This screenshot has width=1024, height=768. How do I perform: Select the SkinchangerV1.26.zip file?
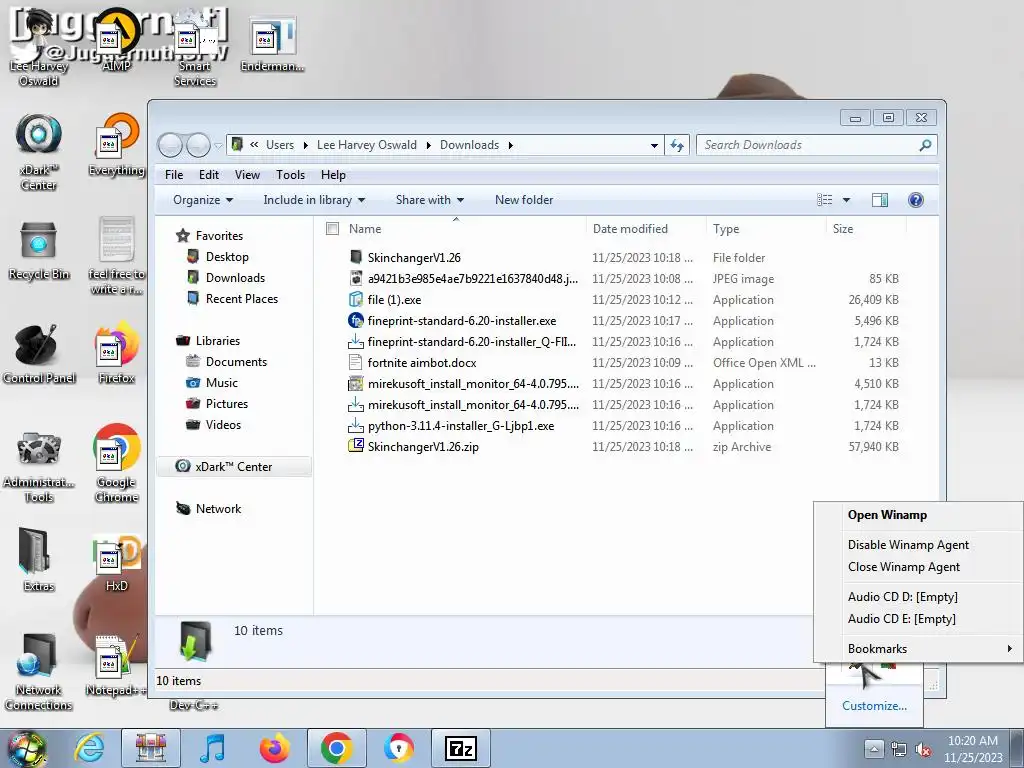pyautogui.click(x=423, y=447)
